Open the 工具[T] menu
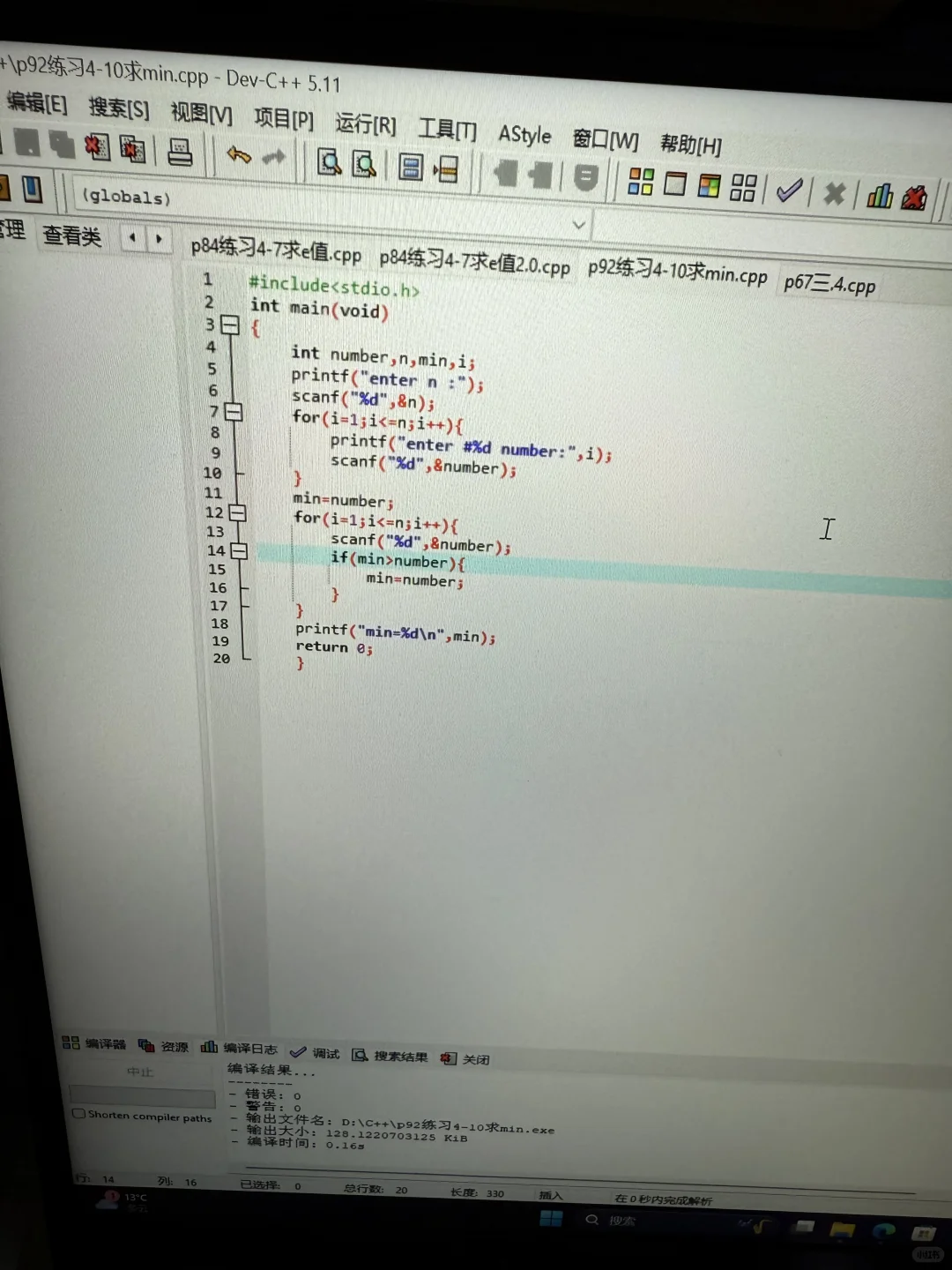This screenshot has height=1270, width=952. (x=447, y=129)
